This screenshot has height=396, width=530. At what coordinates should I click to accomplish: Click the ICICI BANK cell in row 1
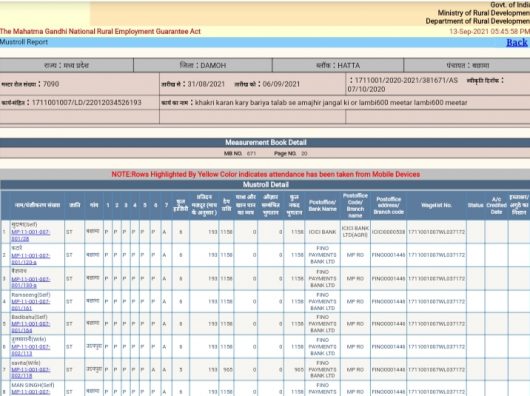pos(322,232)
